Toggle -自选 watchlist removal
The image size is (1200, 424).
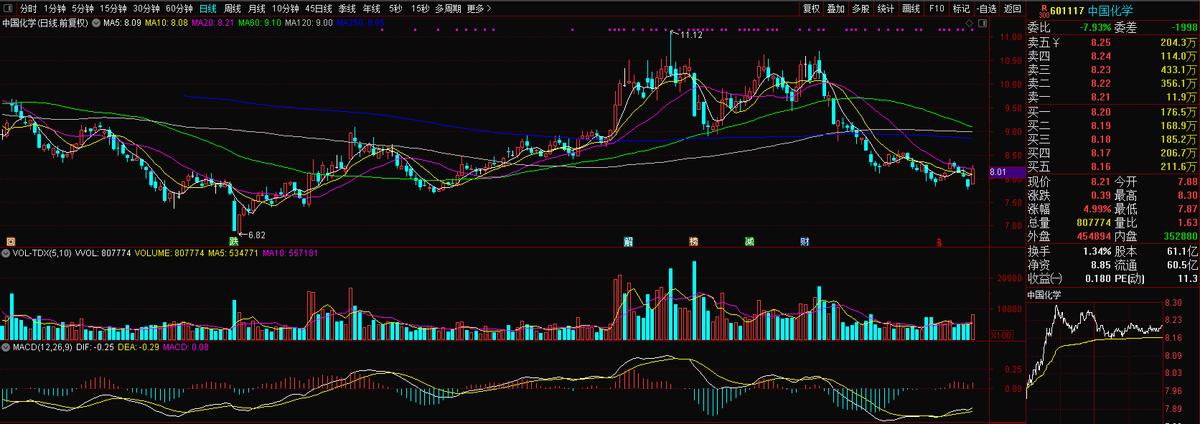(986, 8)
